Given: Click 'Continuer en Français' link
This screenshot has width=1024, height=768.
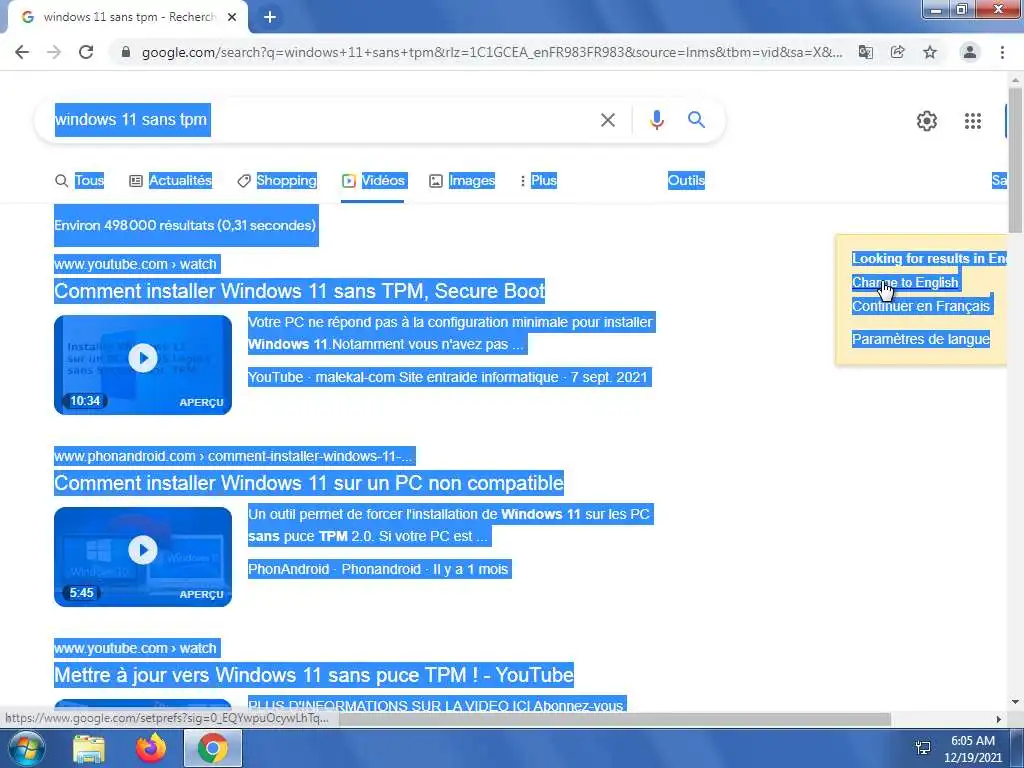Looking at the screenshot, I should [x=921, y=306].
